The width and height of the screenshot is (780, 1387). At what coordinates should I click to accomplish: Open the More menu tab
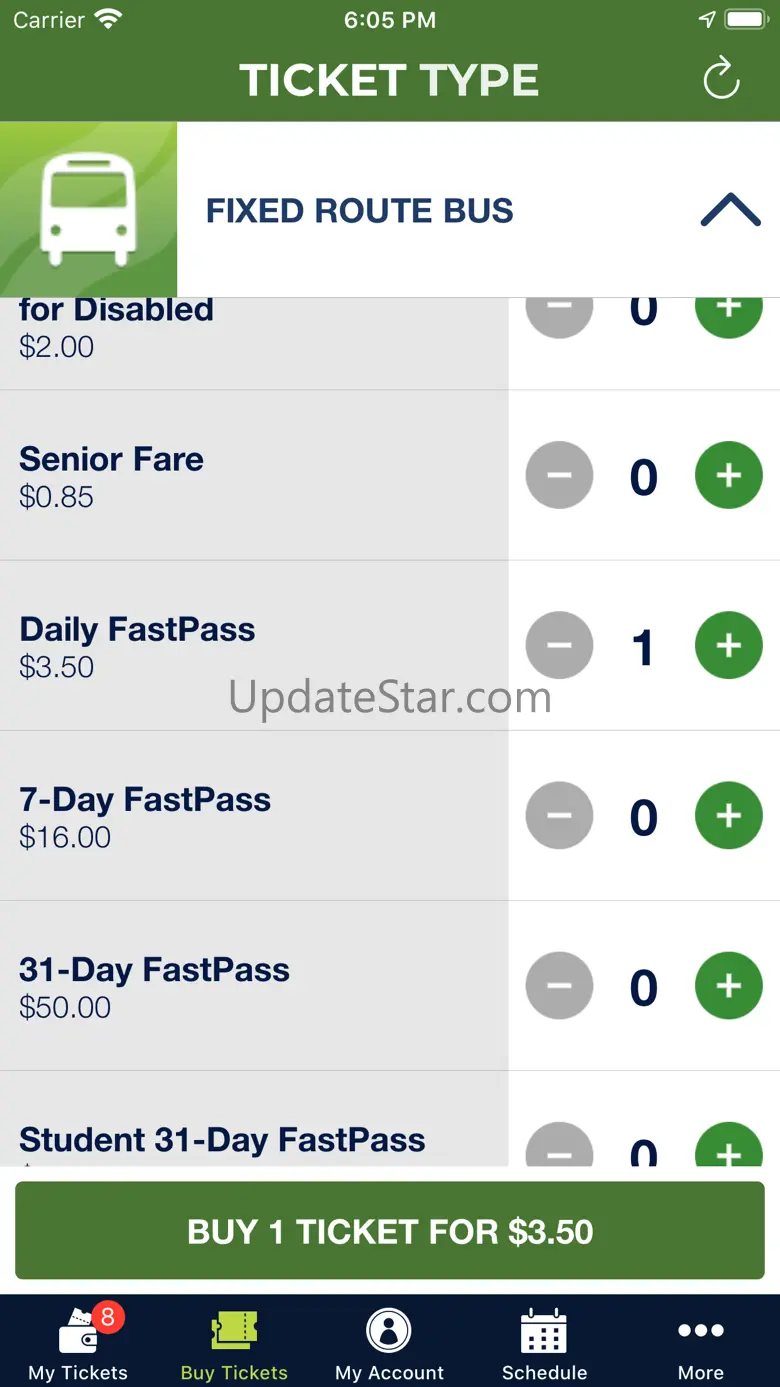(x=700, y=1343)
